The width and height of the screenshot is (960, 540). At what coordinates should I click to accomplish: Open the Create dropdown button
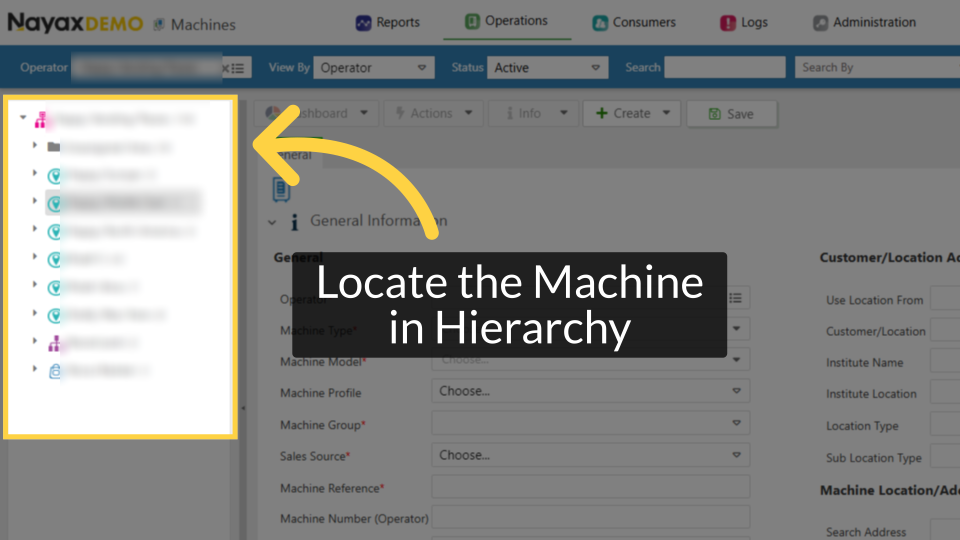631,113
